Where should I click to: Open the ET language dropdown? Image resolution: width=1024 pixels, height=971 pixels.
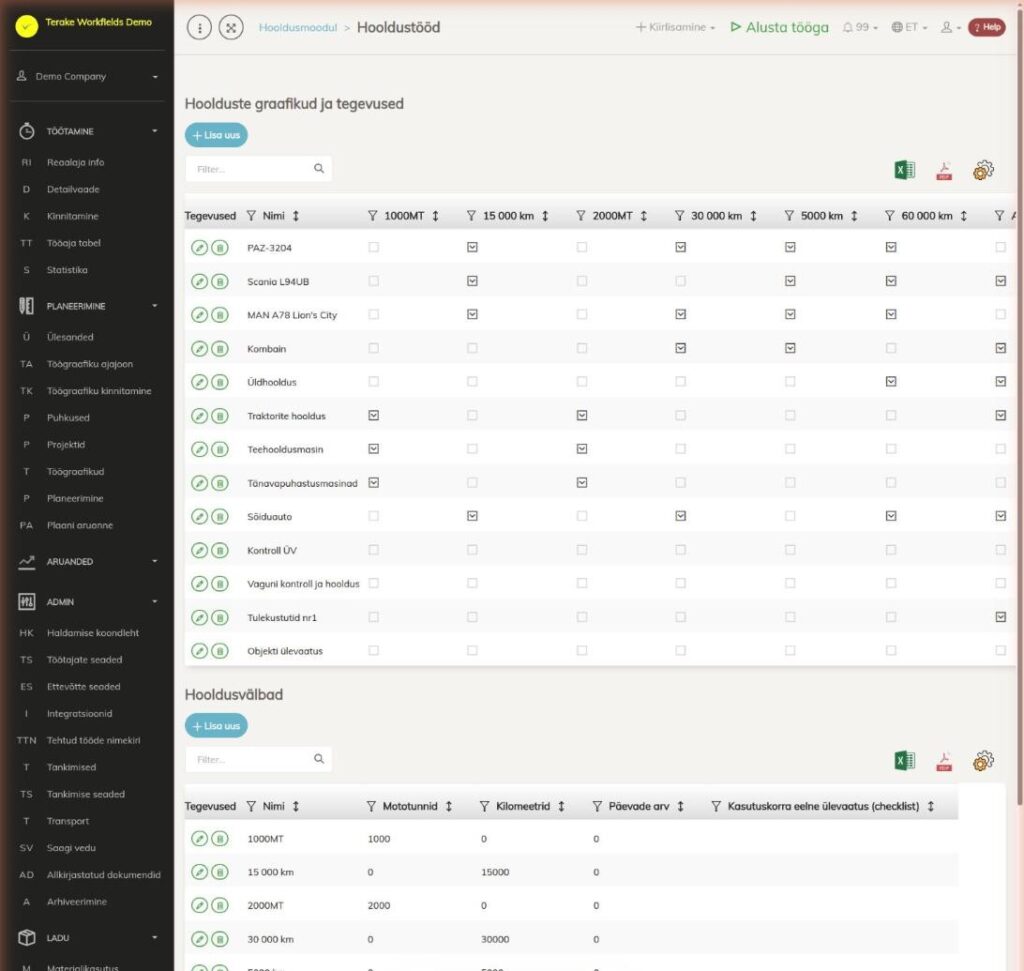[x=909, y=27]
